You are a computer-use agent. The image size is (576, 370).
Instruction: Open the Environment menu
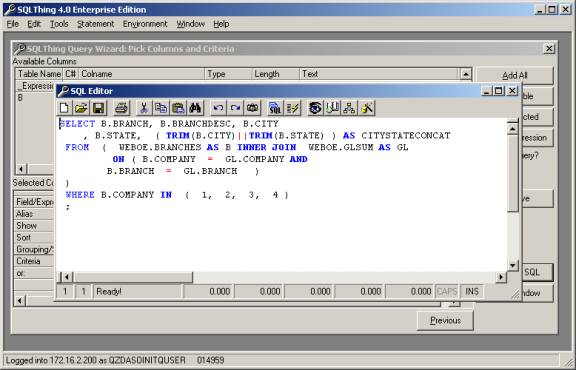(x=145, y=24)
